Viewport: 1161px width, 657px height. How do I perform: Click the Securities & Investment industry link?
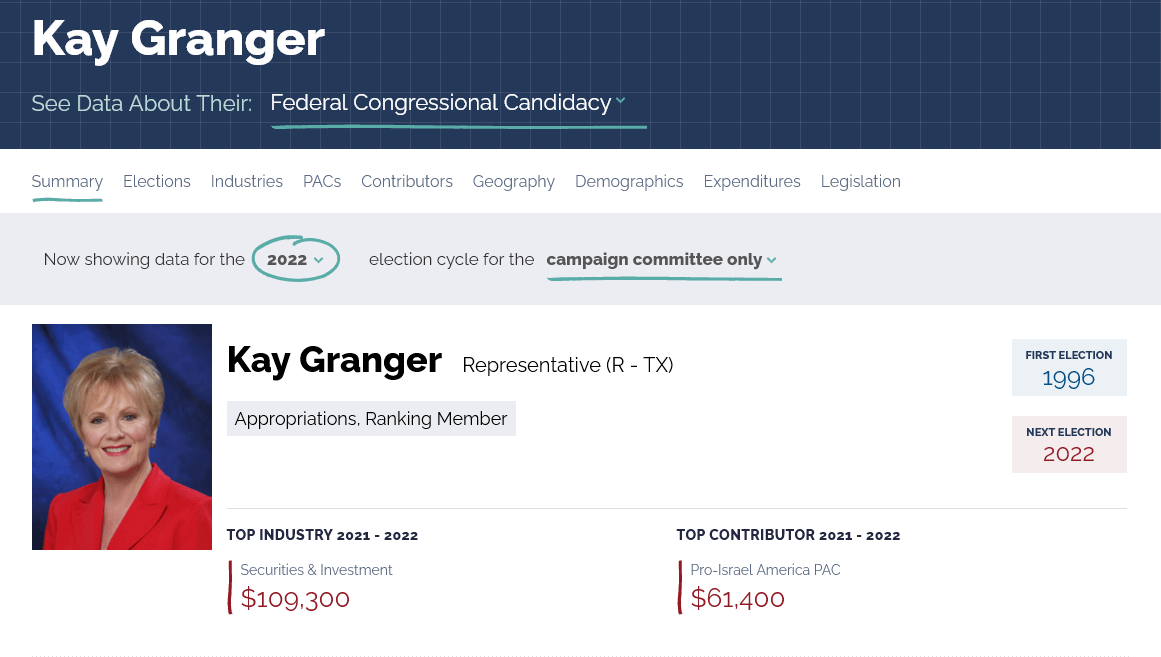pyautogui.click(x=316, y=570)
